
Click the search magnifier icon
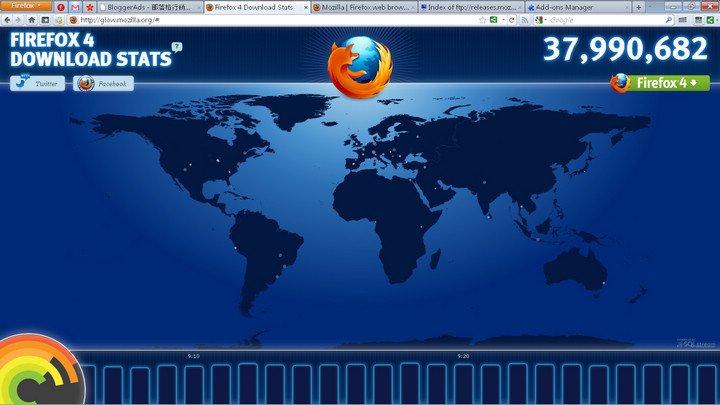pyautogui.click(x=669, y=20)
